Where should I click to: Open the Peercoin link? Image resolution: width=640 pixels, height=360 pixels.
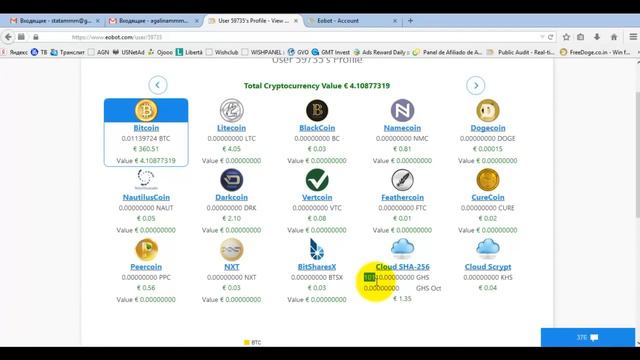click(146, 267)
